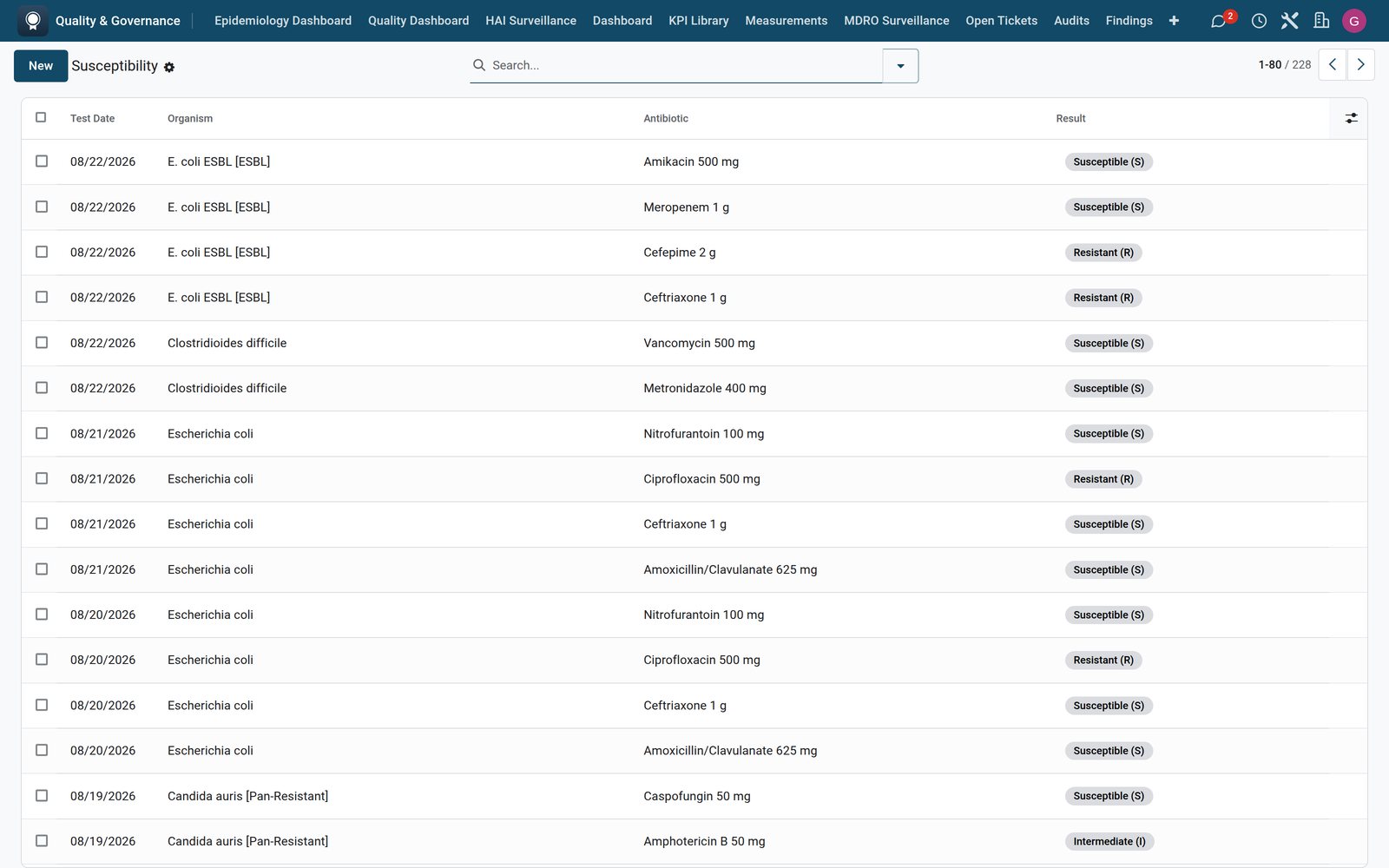Open the Open Tickets menu

click(x=1001, y=21)
